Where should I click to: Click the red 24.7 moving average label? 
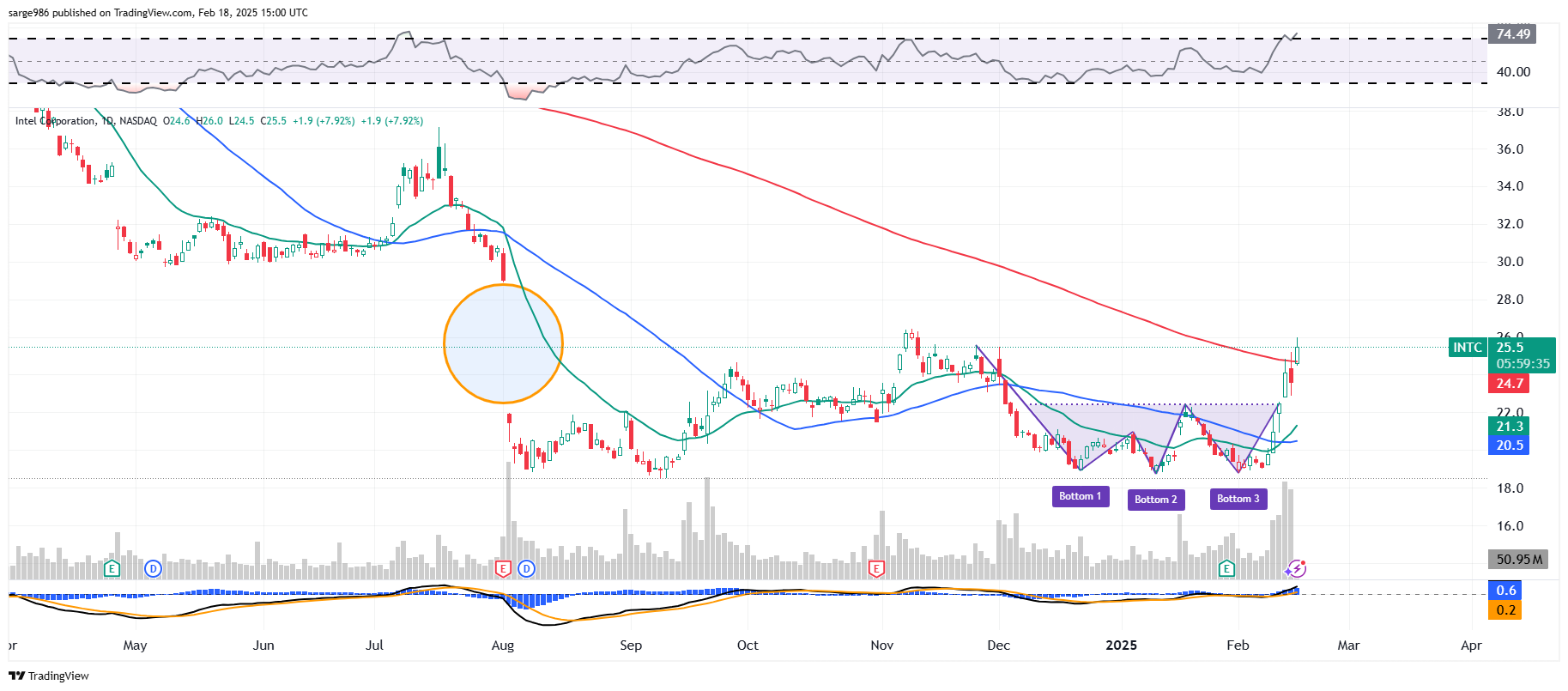[1510, 384]
